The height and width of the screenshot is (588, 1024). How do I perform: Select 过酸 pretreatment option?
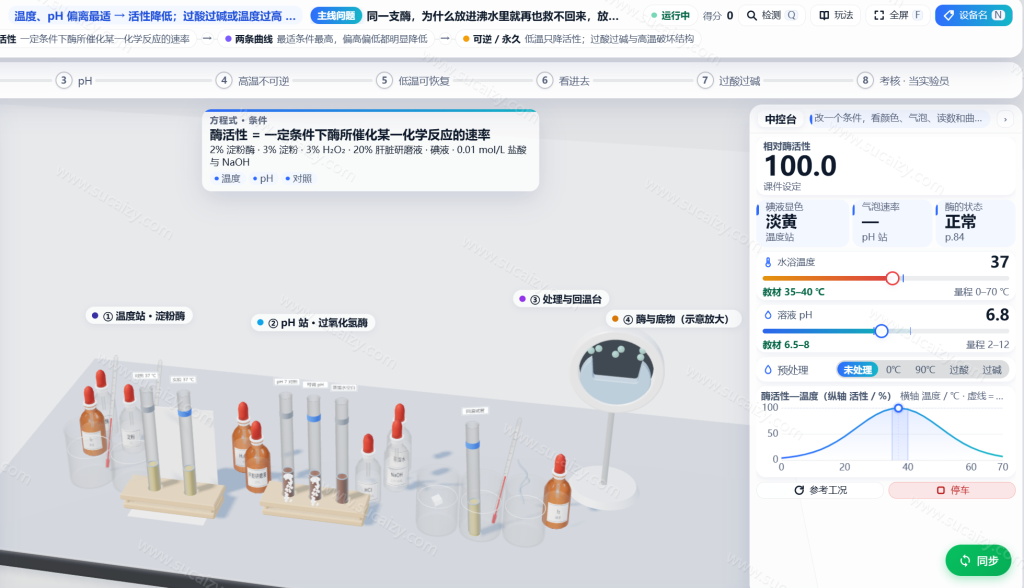coord(959,370)
